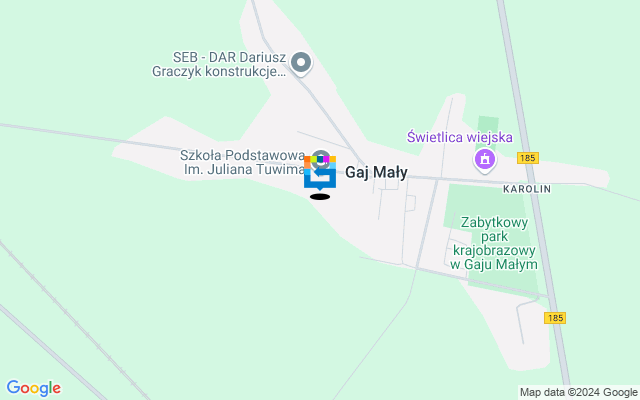Click the black marker shadow ellipse
The image size is (640, 400).
(320, 197)
